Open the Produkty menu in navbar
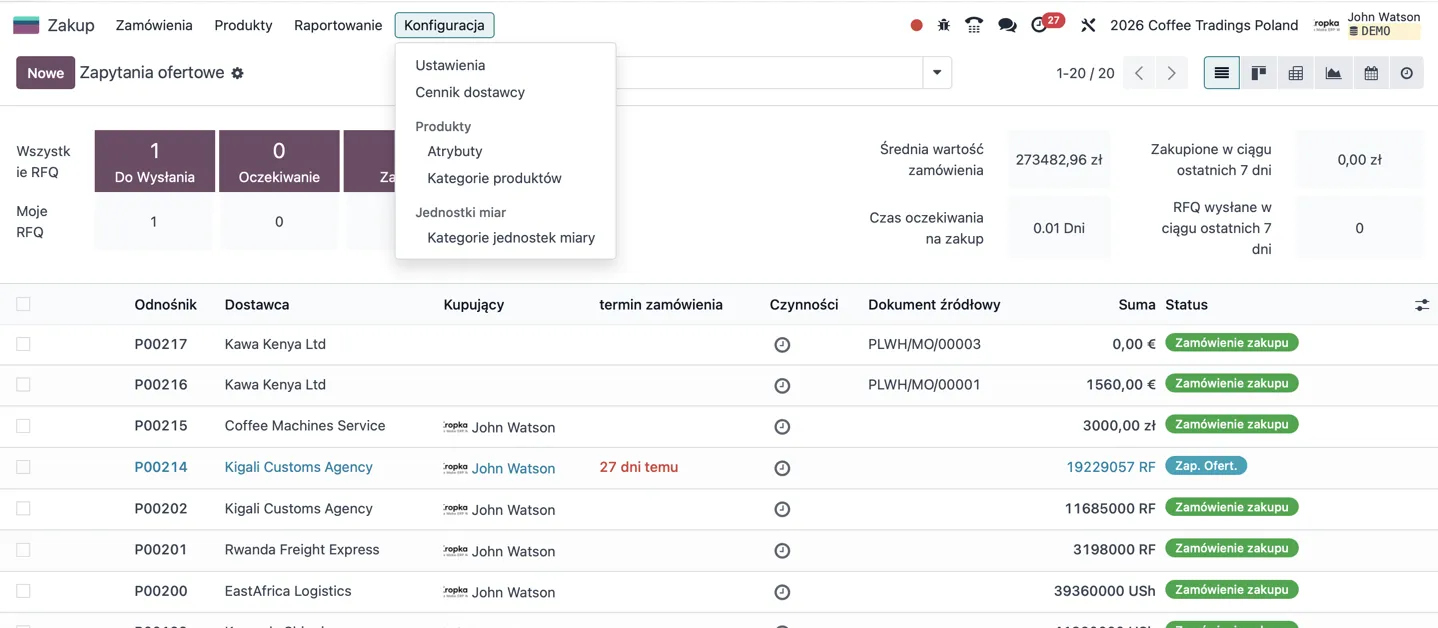 [243, 25]
